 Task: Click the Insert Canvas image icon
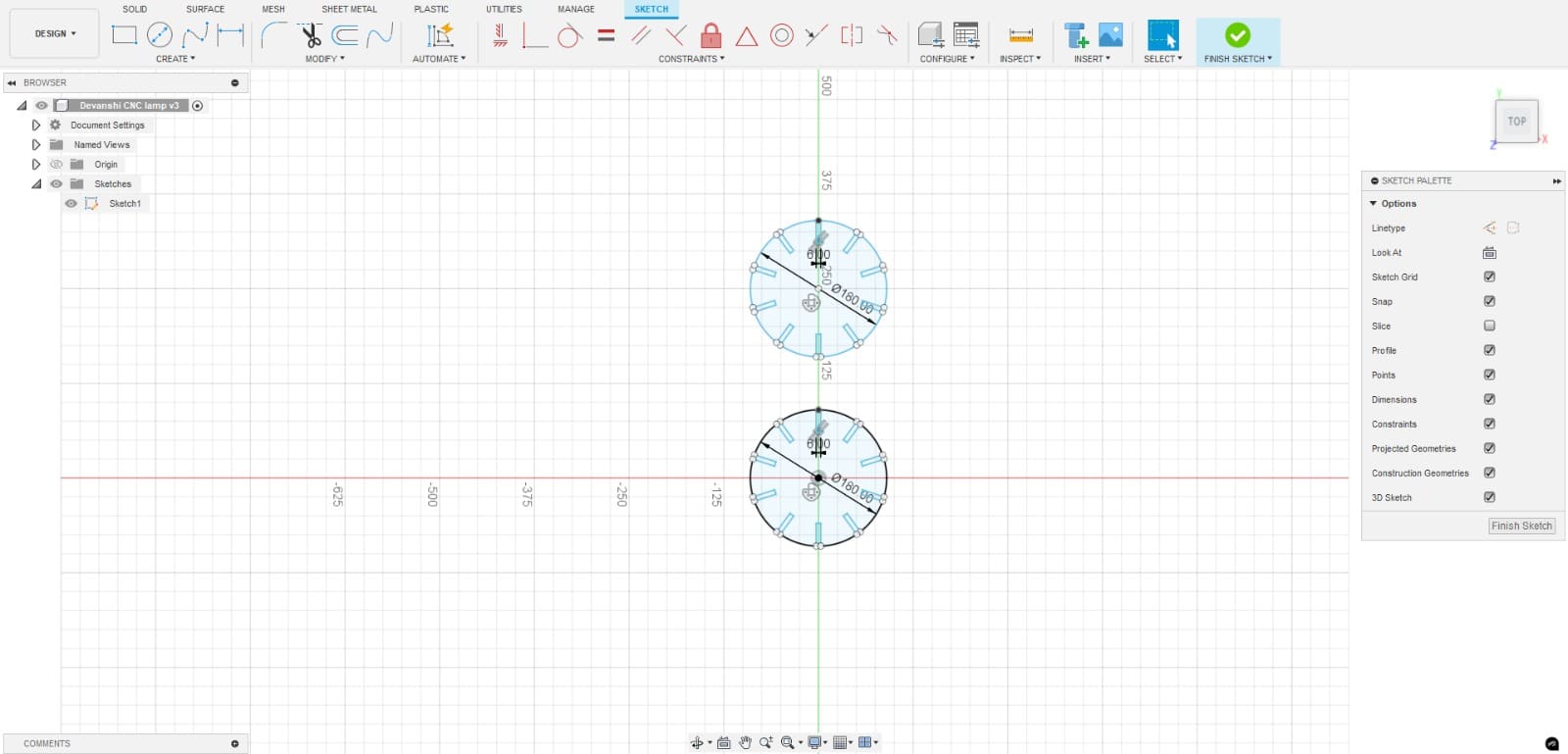[x=1110, y=35]
